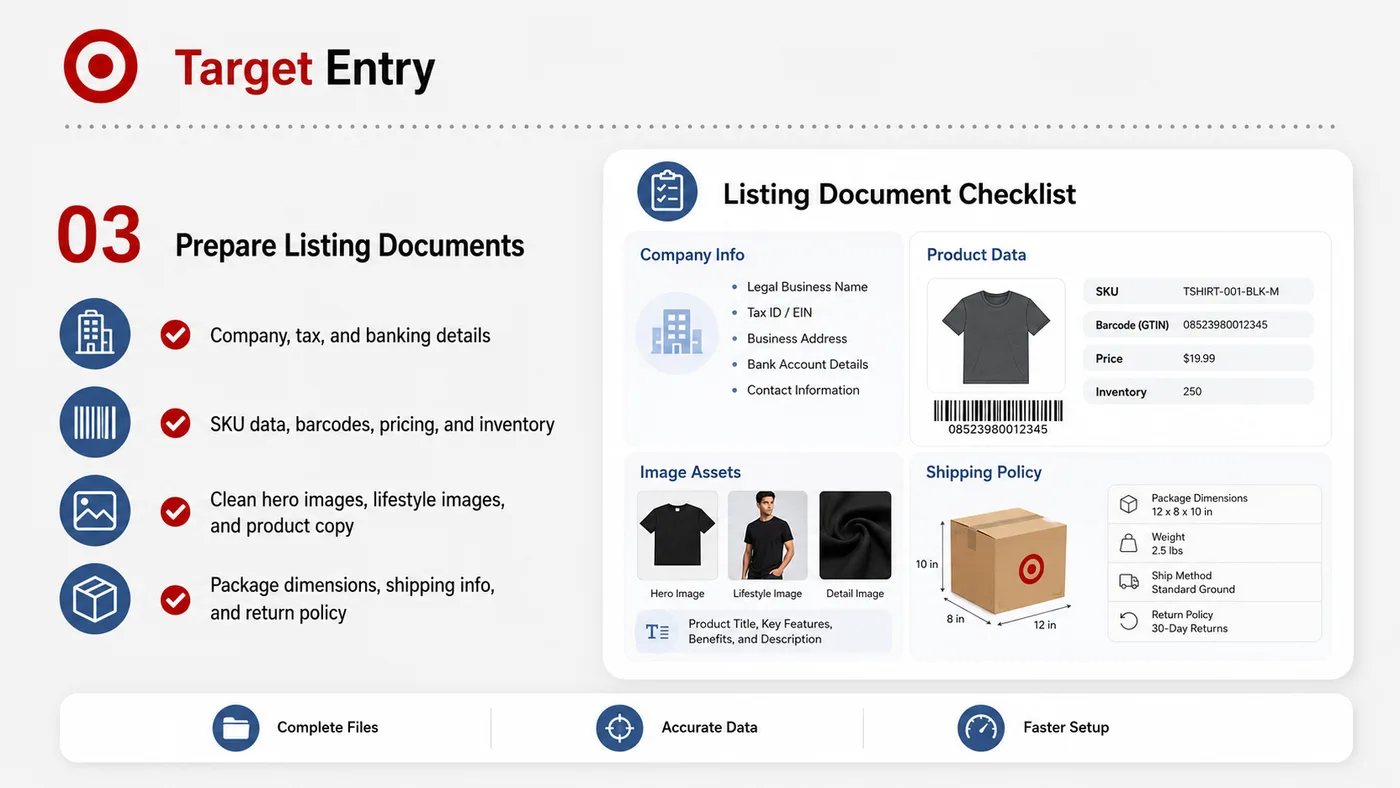The width and height of the screenshot is (1400, 788).
Task: Click the light blue building icon in Company Info
Action: click(x=677, y=333)
